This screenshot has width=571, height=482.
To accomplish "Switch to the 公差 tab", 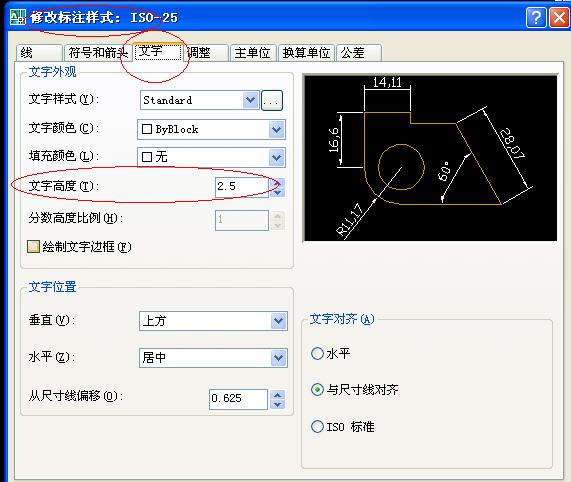I will pos(359,53).
